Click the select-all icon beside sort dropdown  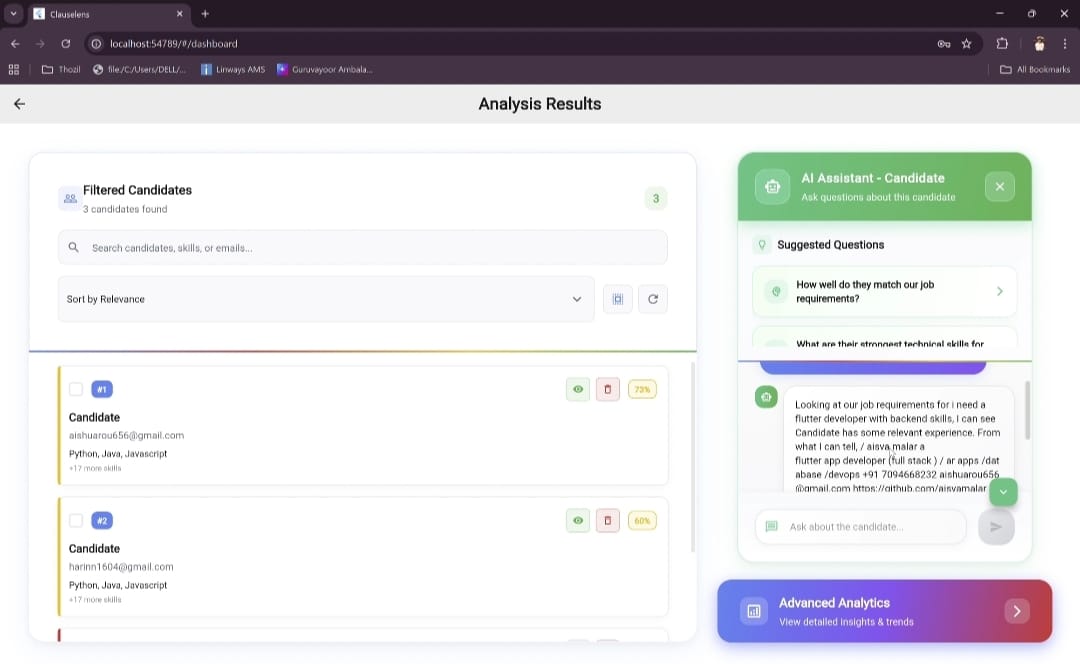click(617, 299)
